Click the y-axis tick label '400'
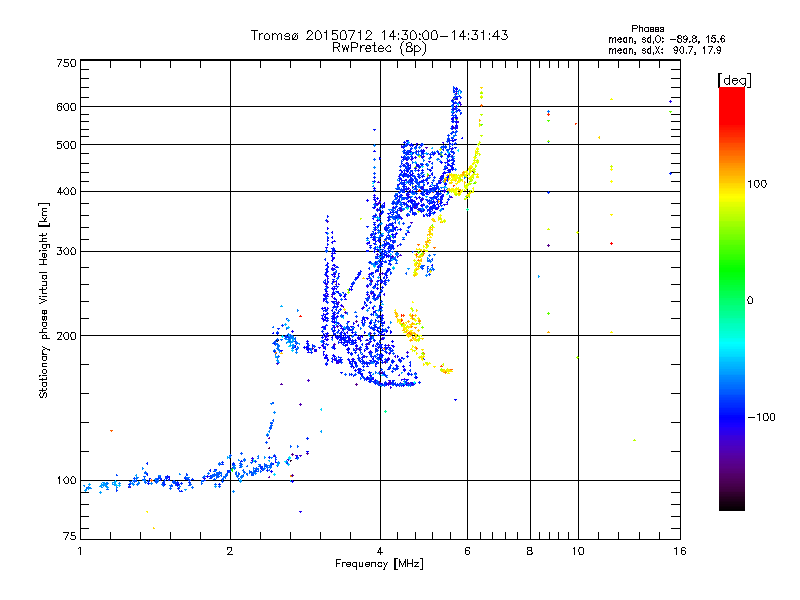The height and width of the screenshot is (600, 800). pos(67,192)
